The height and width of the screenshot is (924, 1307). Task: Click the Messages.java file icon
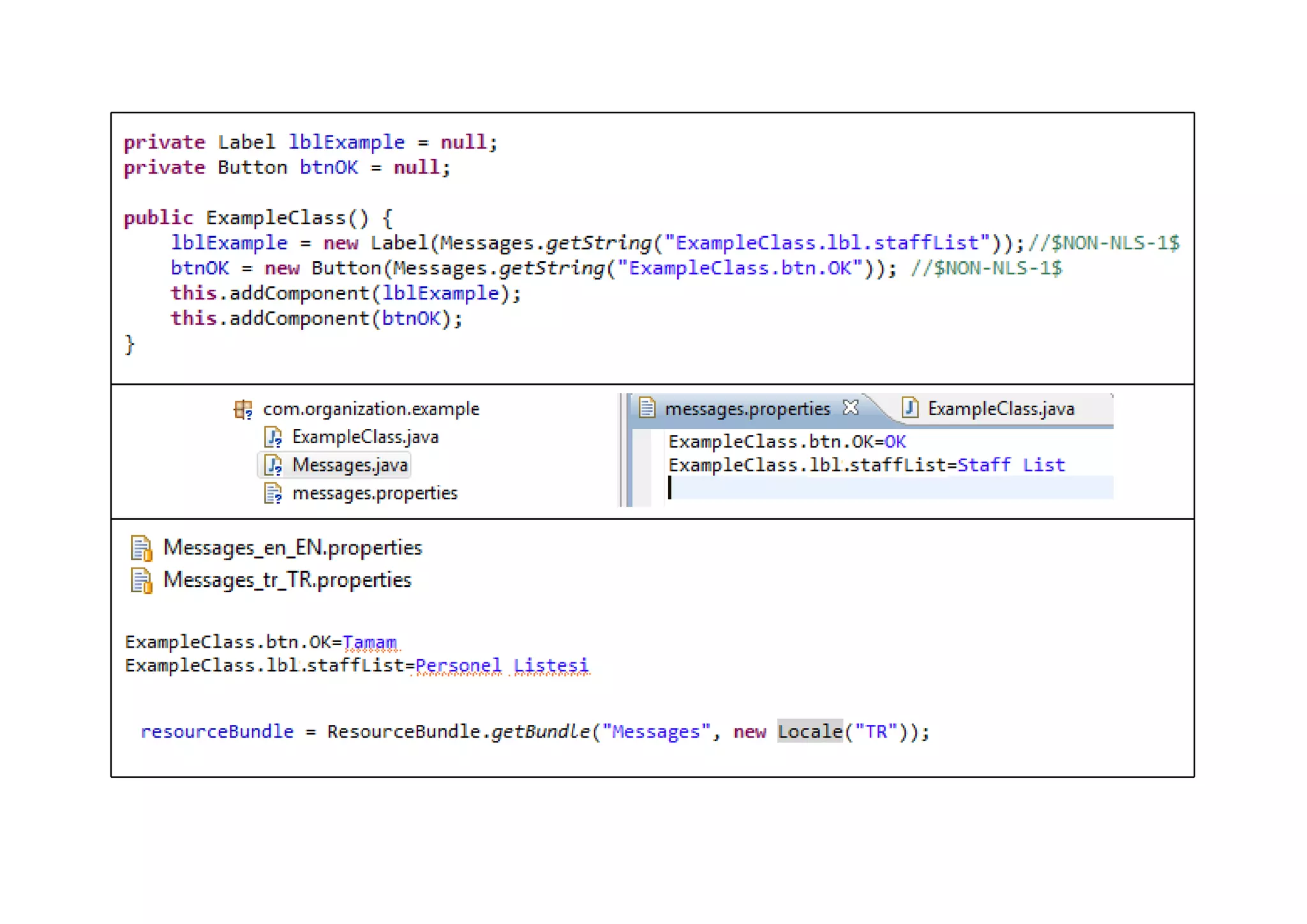[273, 465]
